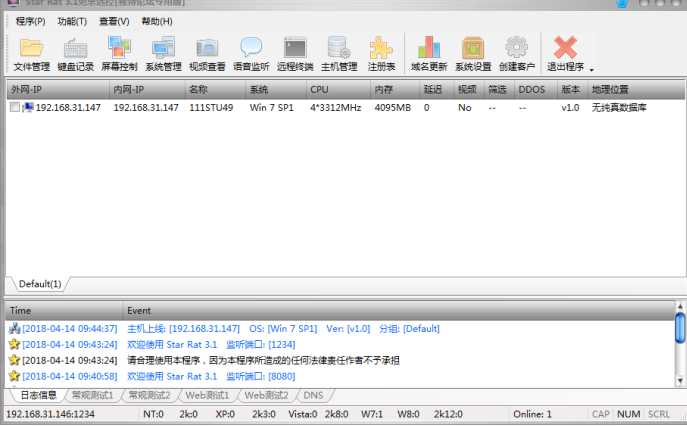Open 系统设置 system settings
Viewport: 687px width, 426px height.
pyautogui.click(x=473, y=54)
